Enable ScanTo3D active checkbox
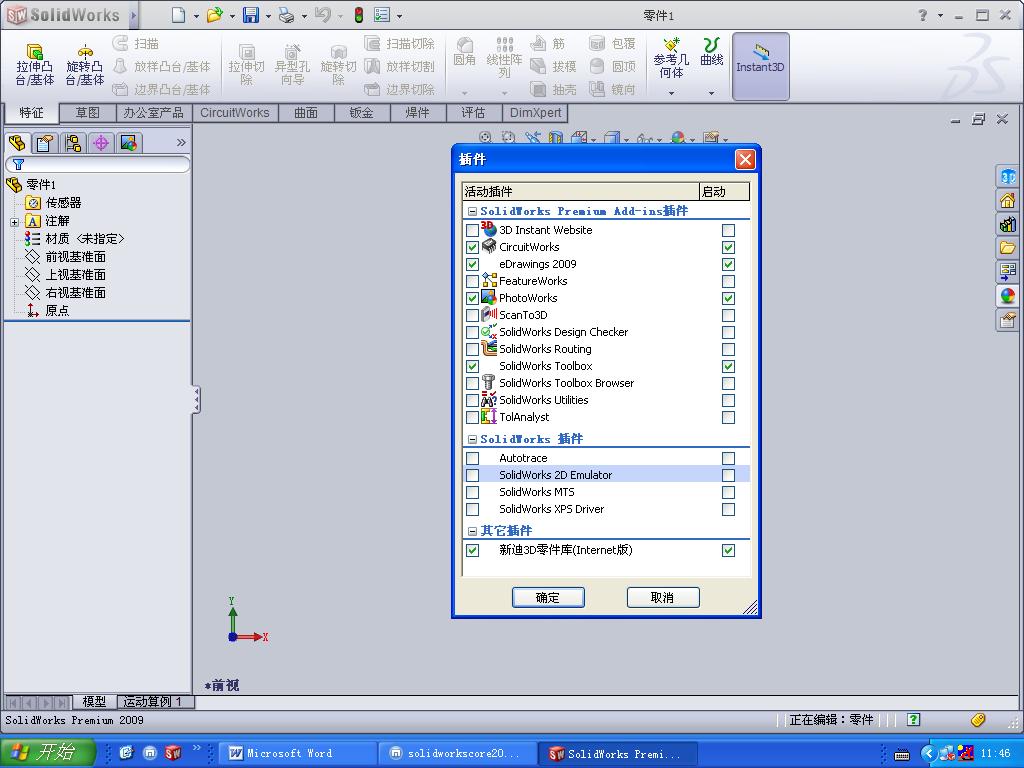Screen dimensions: 1024x768 tap(473, 315)
